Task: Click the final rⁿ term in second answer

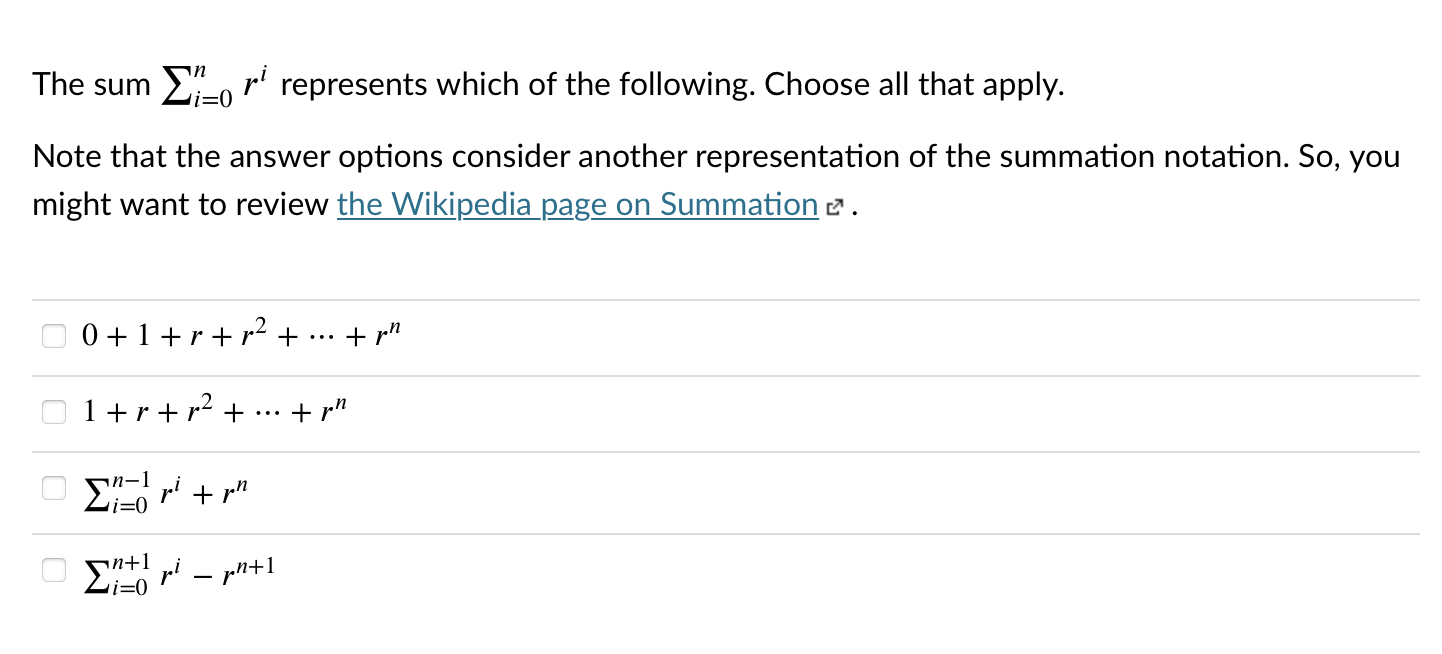Action: [x=330, y=412]
